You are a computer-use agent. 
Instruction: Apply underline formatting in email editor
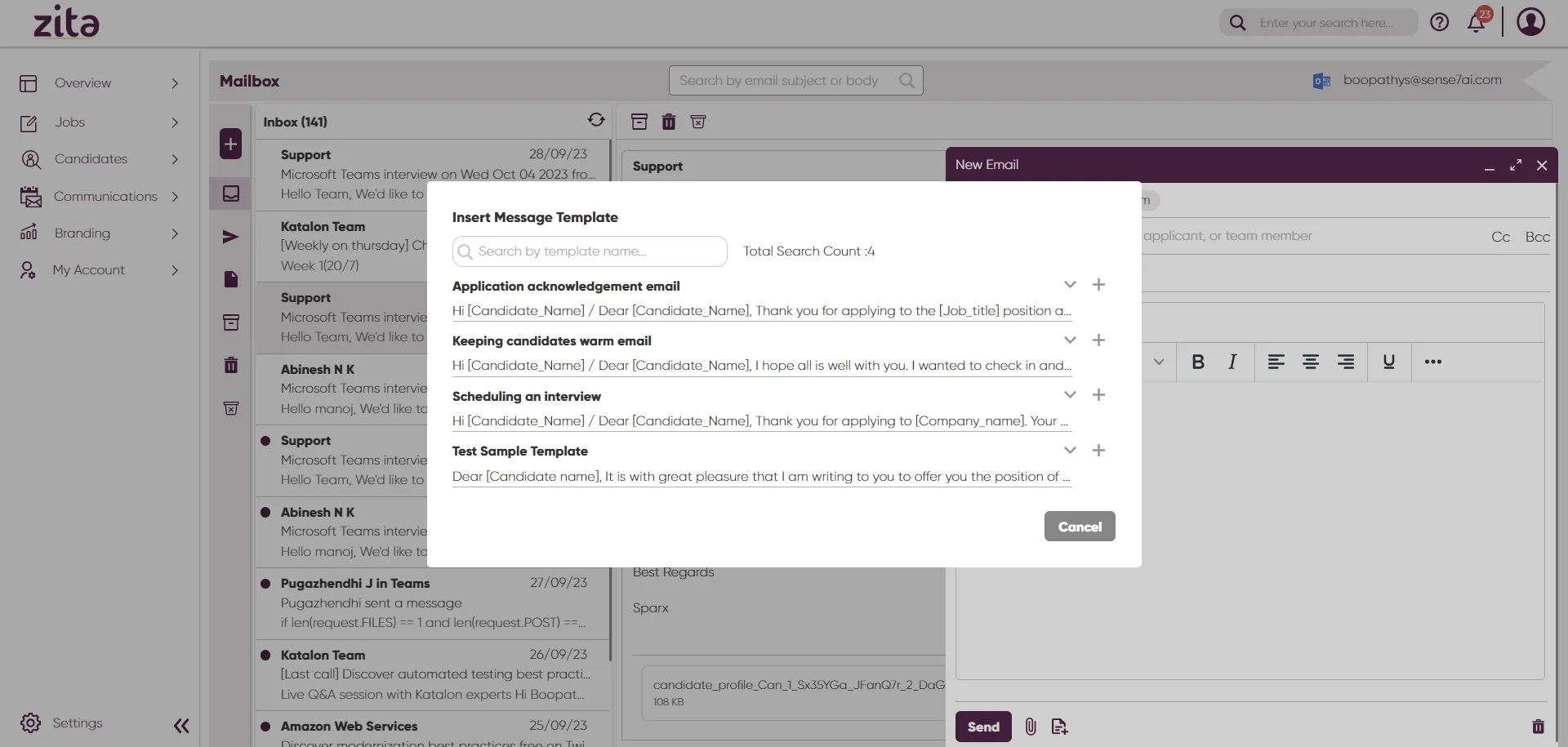(x=1388, y=362)
